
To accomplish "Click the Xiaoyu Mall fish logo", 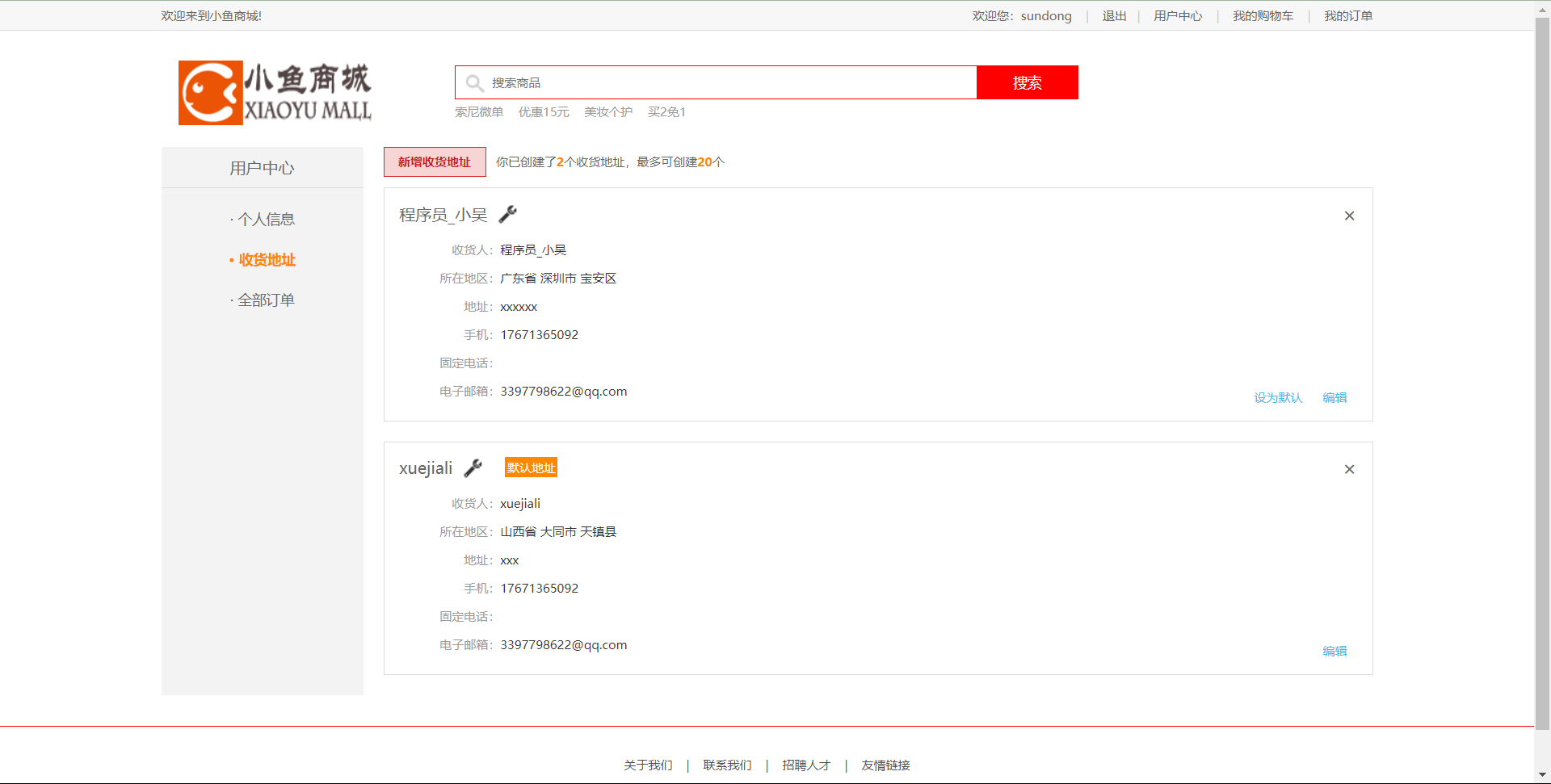I will [x=275, y=93].
